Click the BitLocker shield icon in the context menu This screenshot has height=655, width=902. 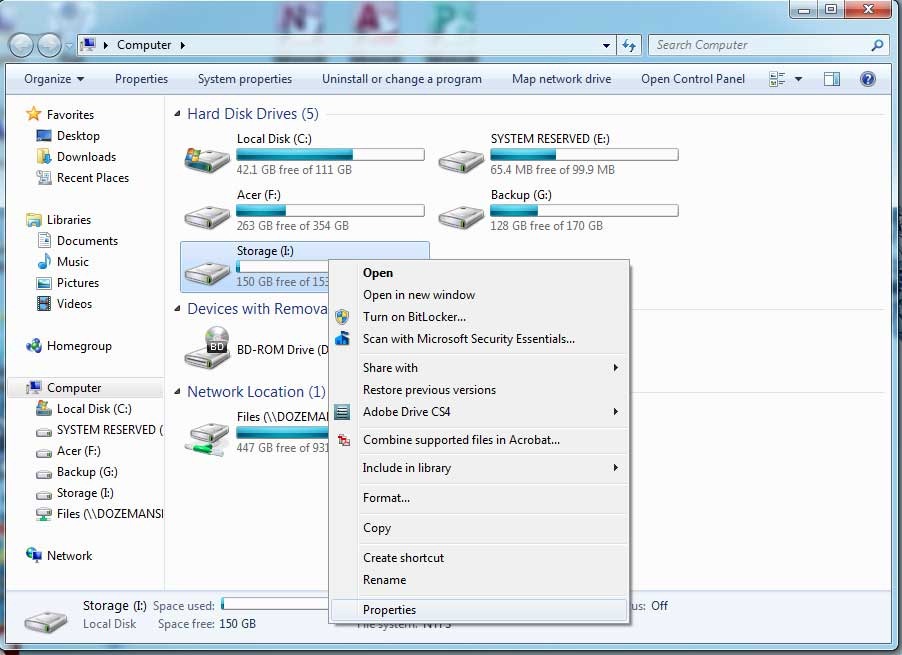click(x=342, y=316)
